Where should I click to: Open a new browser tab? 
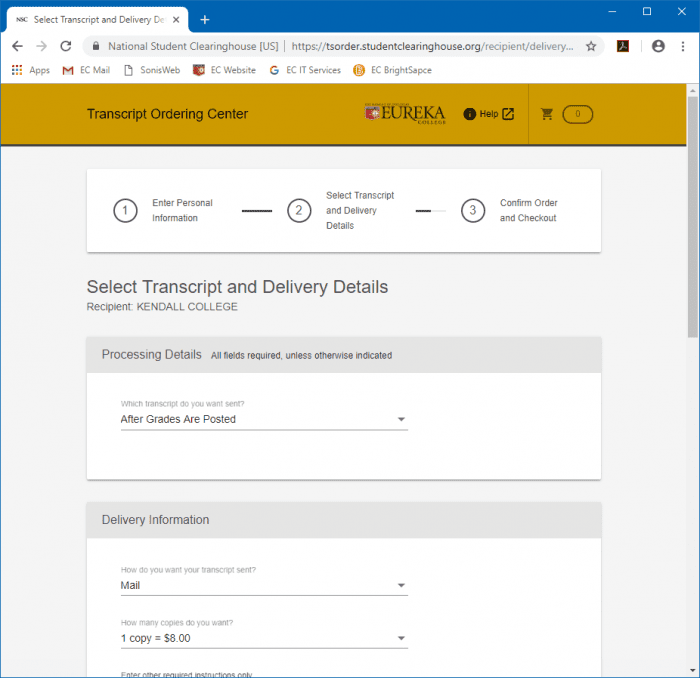[x=204, y=20]
